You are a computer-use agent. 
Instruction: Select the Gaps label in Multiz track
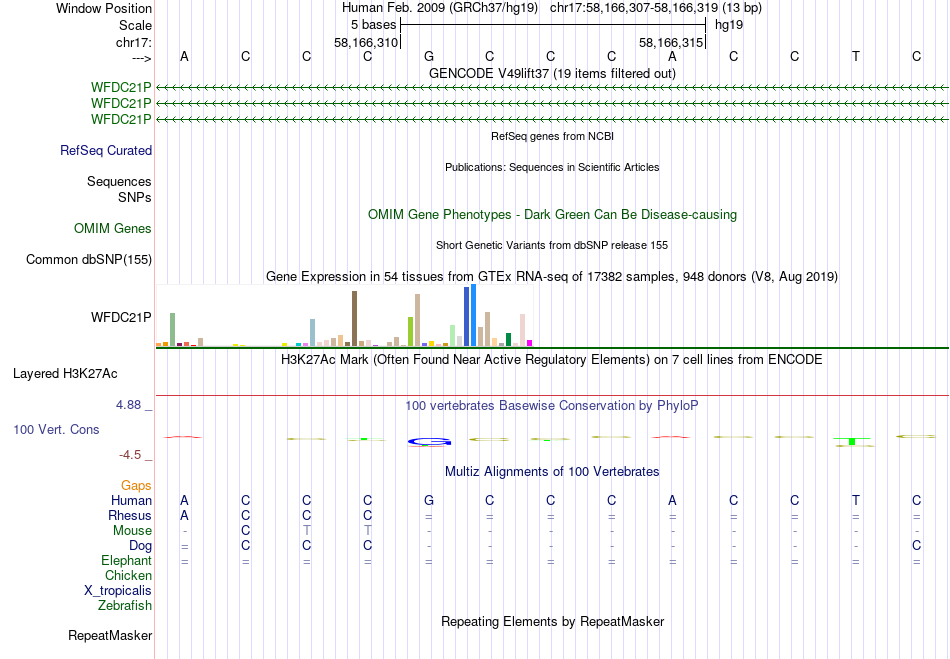click(x=136, y=485)
